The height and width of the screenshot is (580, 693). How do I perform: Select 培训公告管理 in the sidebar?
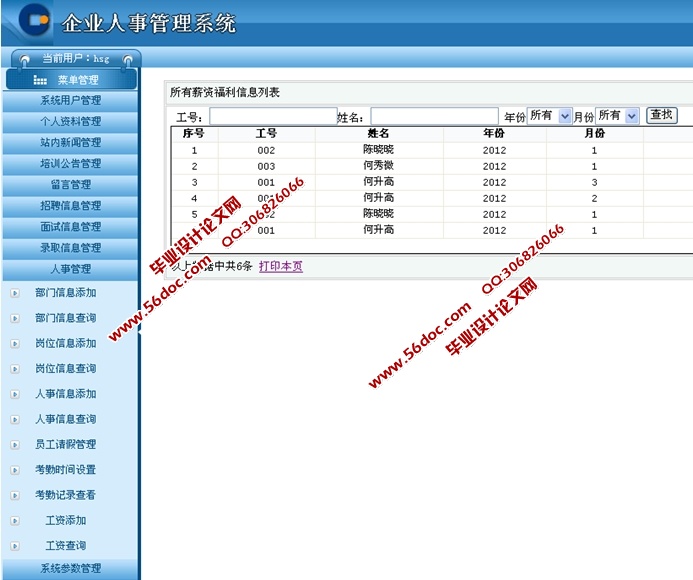click(70, 163)
